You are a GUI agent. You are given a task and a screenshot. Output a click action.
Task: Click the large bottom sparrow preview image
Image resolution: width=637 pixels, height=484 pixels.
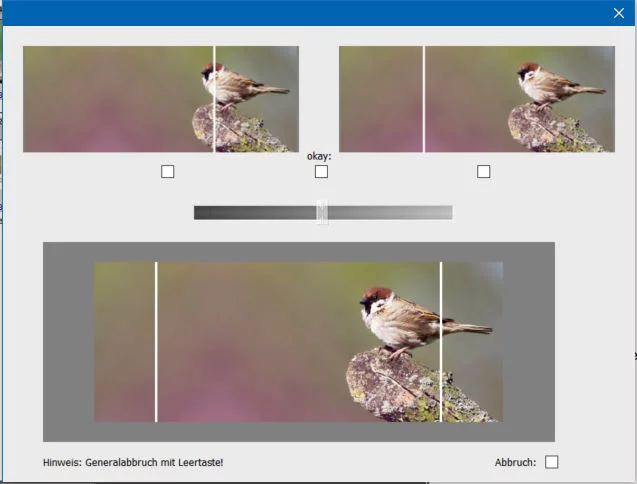tap(299, 342)
